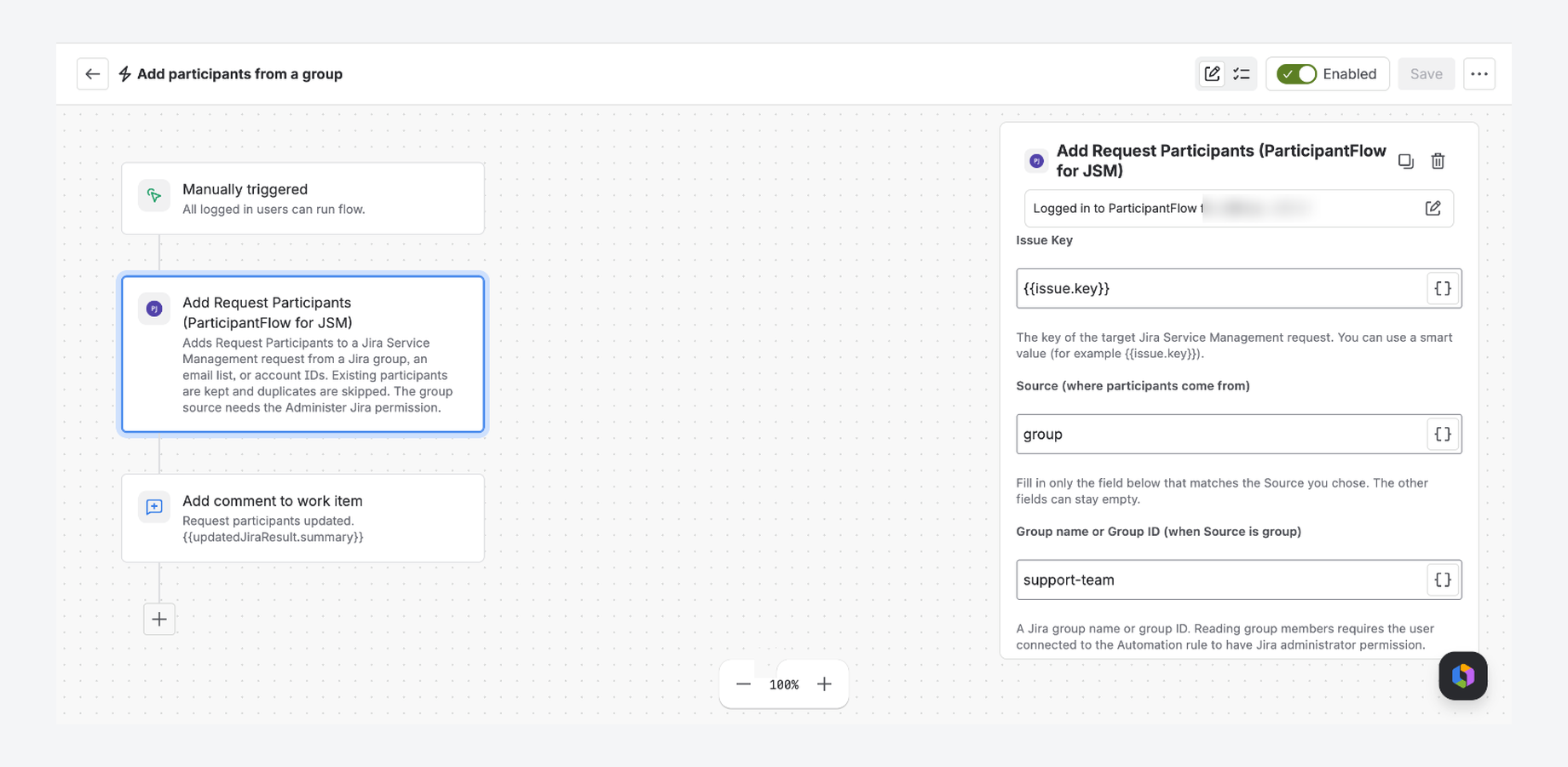Open the colorful assistant button at bottom right

1463,676
